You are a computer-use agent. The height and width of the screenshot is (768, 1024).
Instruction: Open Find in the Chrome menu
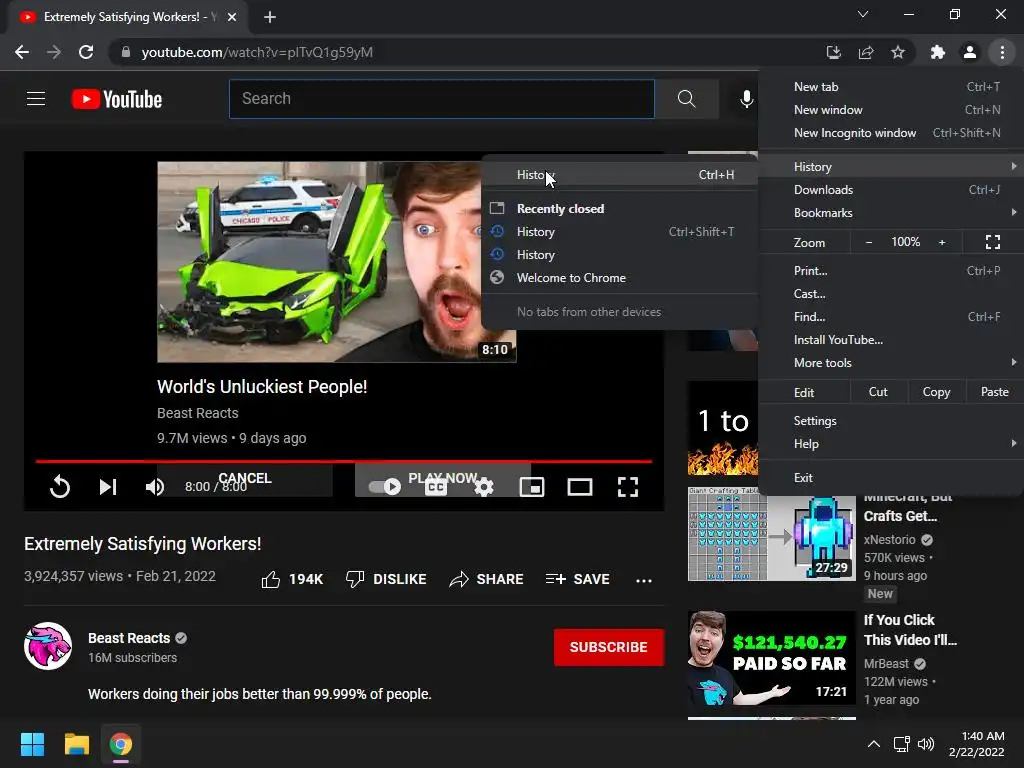click(x=891, y=317)
